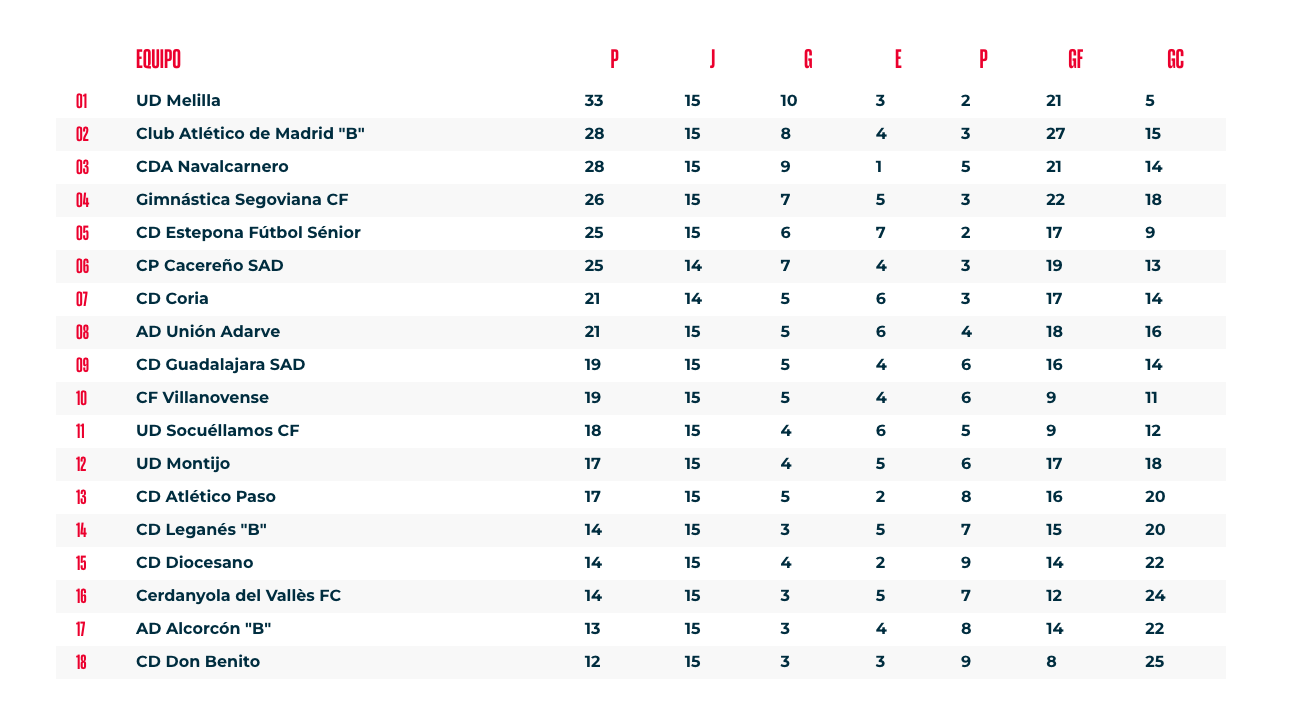The width and height of the screenshot is (1299, 711).
Task: Open UD Socuéllamos CF entry
Action: [218, 431]
